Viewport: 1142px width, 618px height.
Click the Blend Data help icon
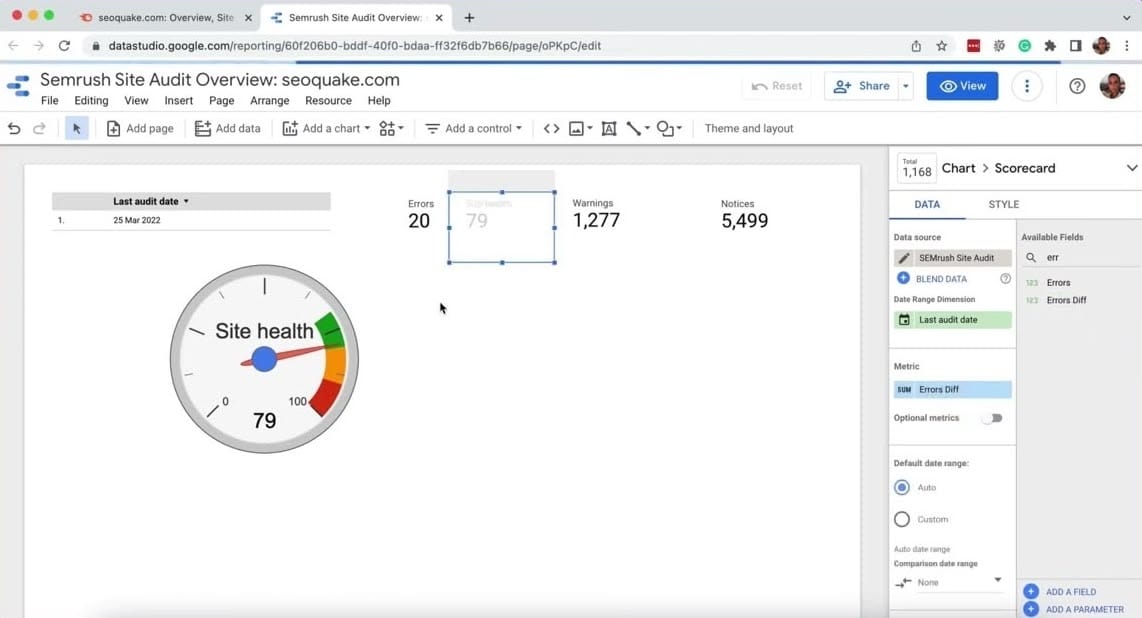pos(1005,279)
